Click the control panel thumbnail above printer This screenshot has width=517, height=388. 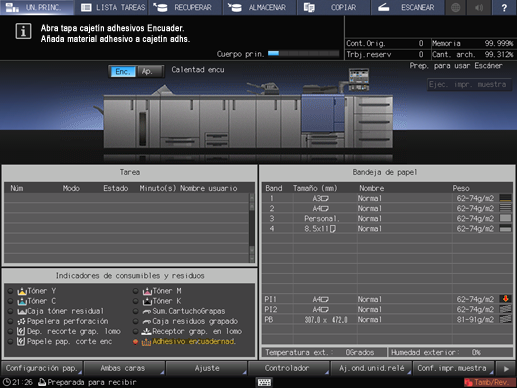click(359, 79)
